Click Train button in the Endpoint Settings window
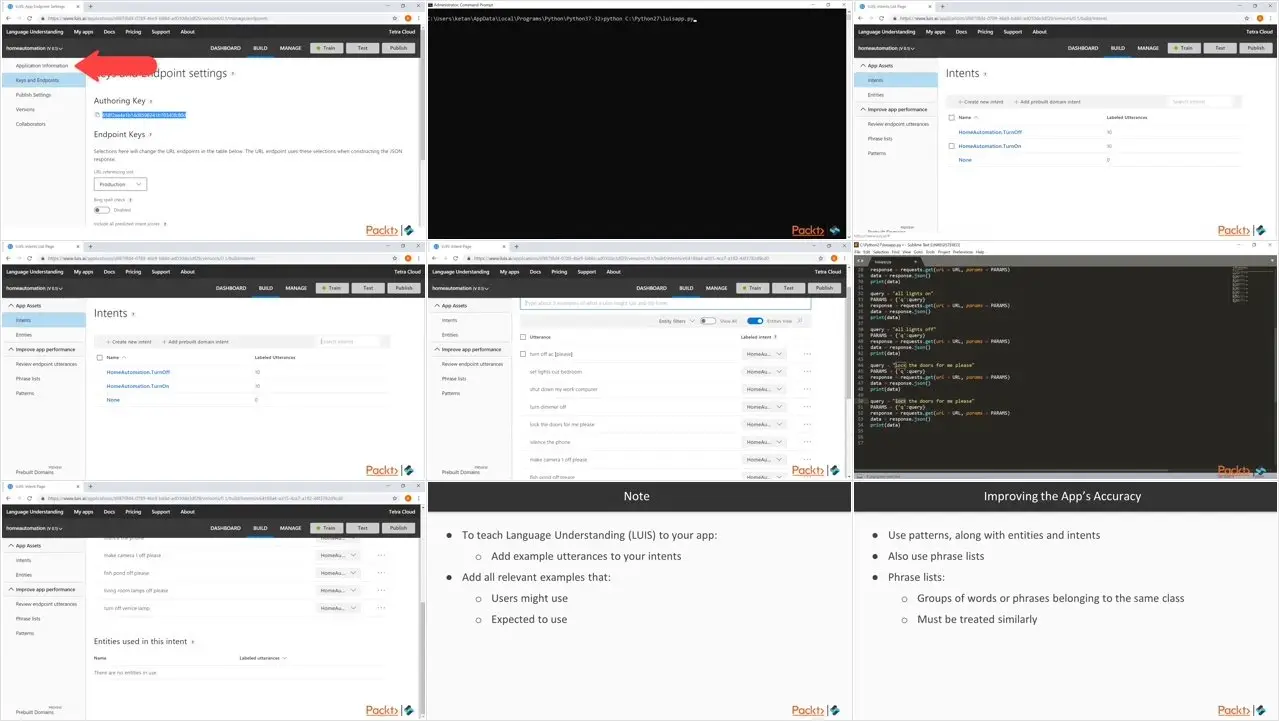This screenshot has width=1279, height=721. click(326, 48)
